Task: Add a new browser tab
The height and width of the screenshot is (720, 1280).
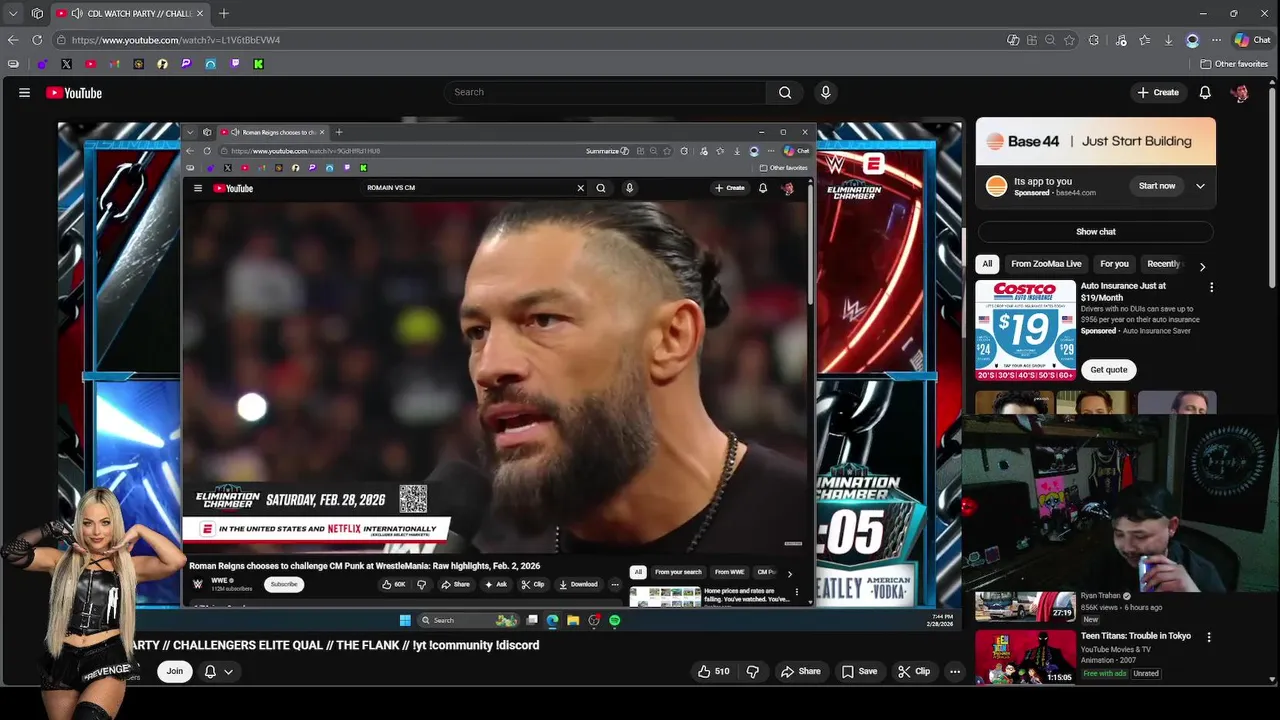Action: click(x=224, y=14)
